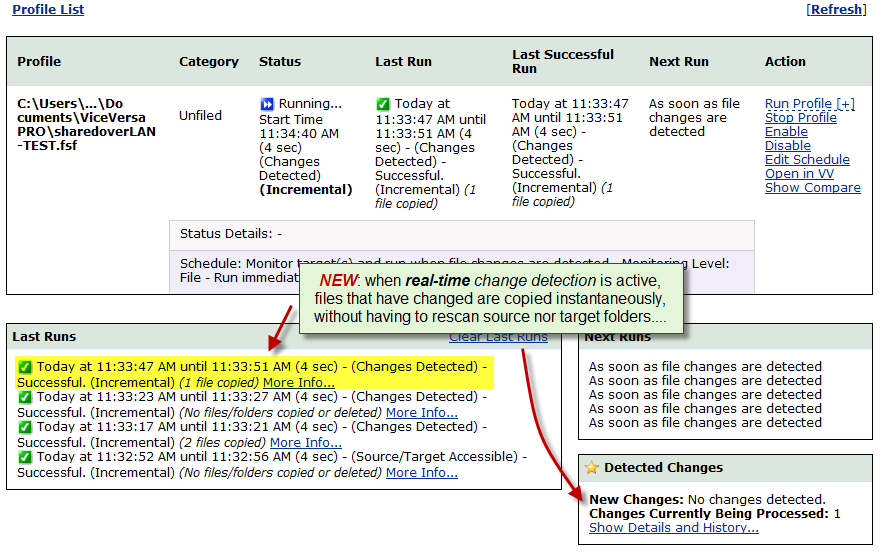Click Show Compare link
892x554 pixels.
tap(813, 188)
